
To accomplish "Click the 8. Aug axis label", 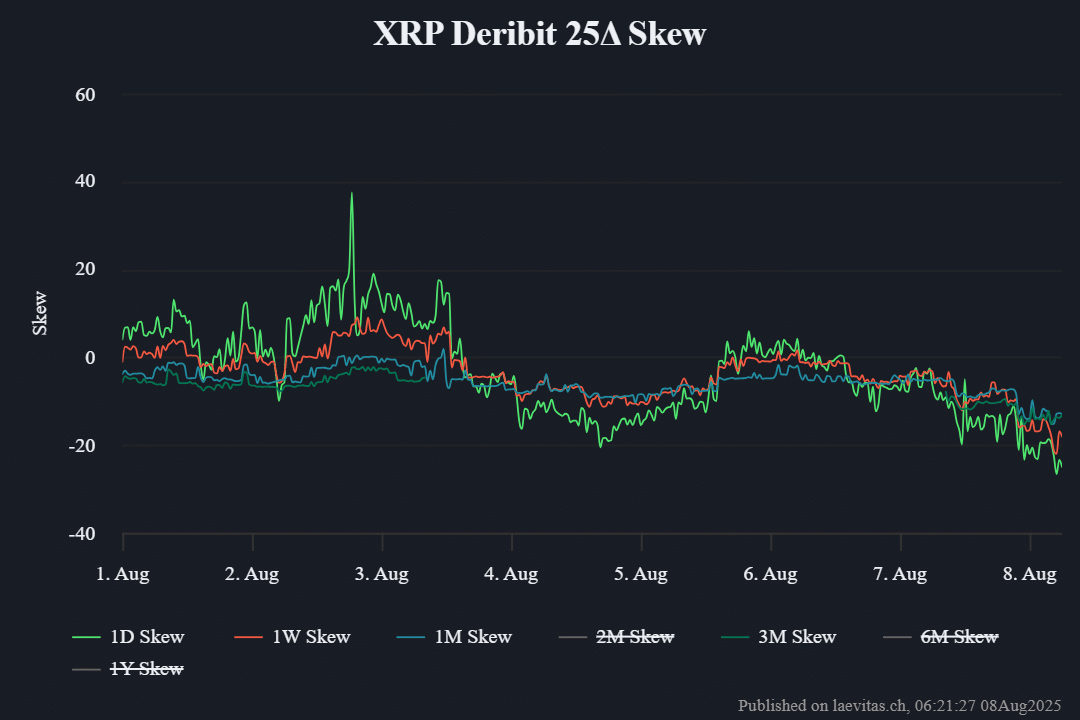I will [x=1031, y=573].
